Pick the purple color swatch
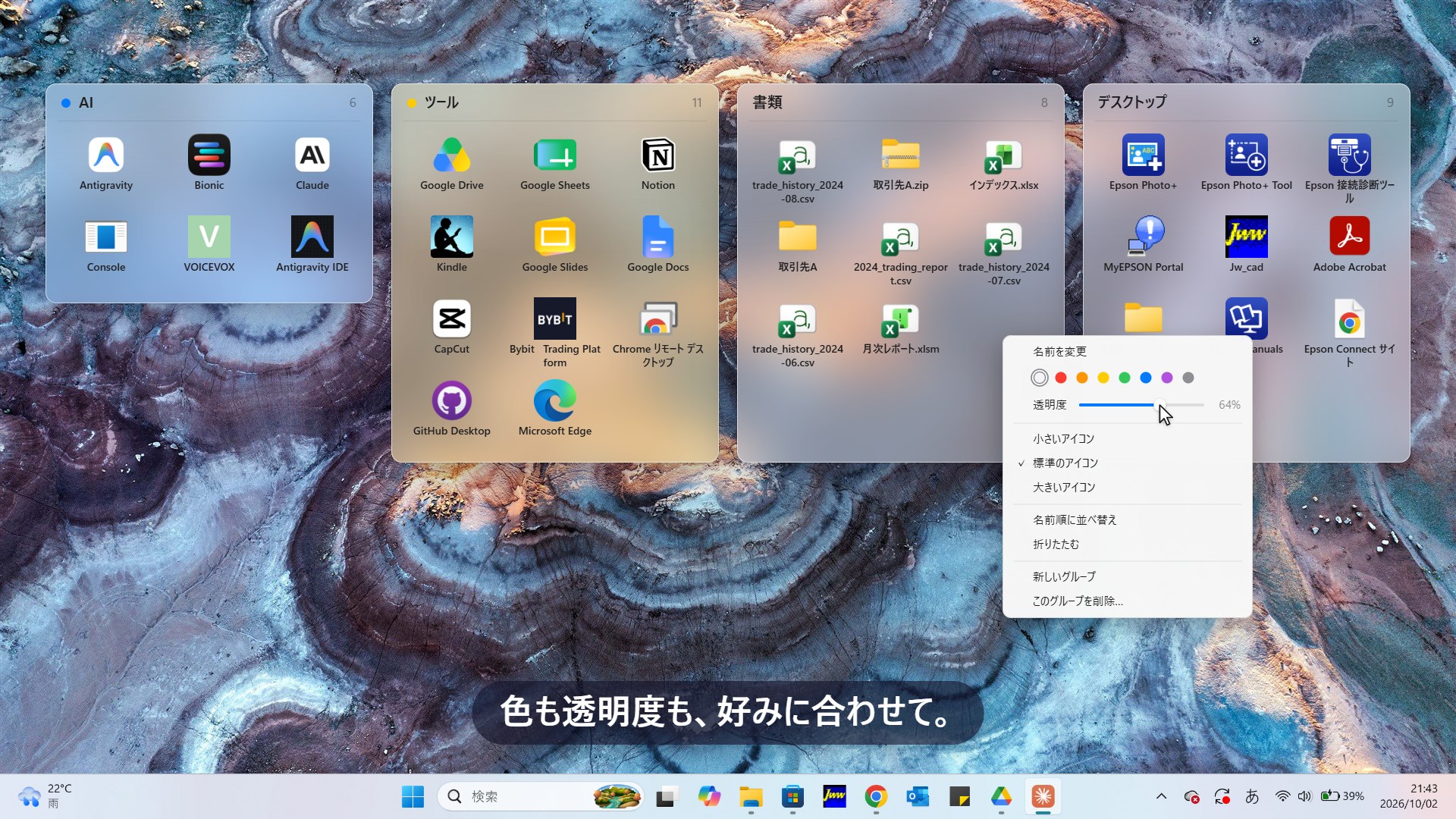Image resolution: width=1456 pixels, height=819 pixels. tap(1167, 378)
